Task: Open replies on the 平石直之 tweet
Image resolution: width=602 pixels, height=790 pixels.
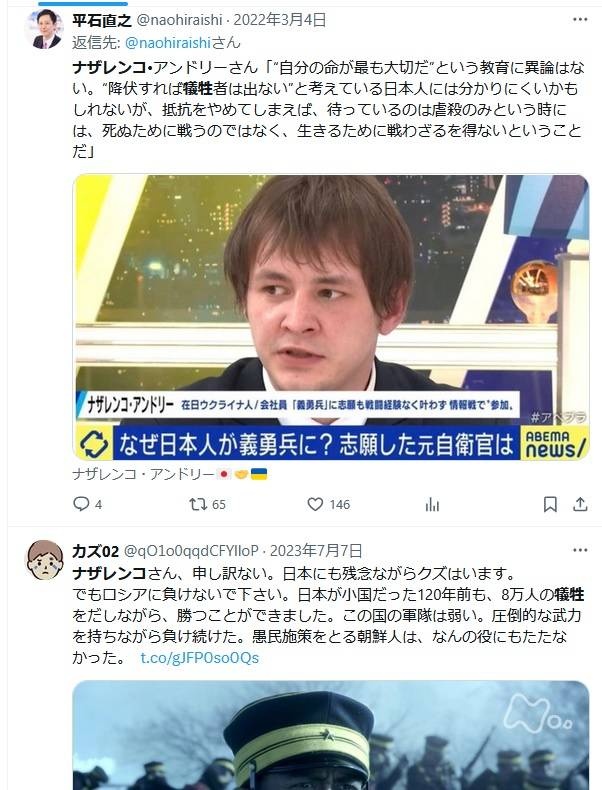Action: [88, 504]
